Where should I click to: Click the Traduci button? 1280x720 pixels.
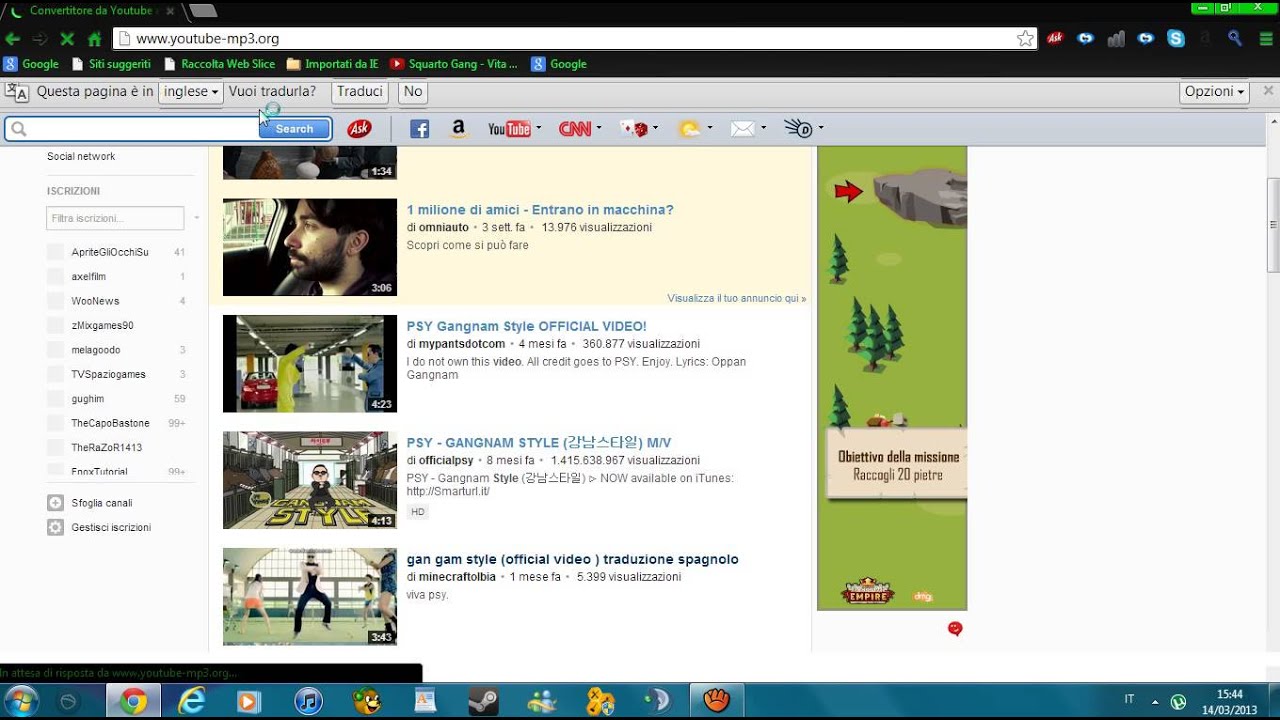pyautogui.click(x=360, y=91)
